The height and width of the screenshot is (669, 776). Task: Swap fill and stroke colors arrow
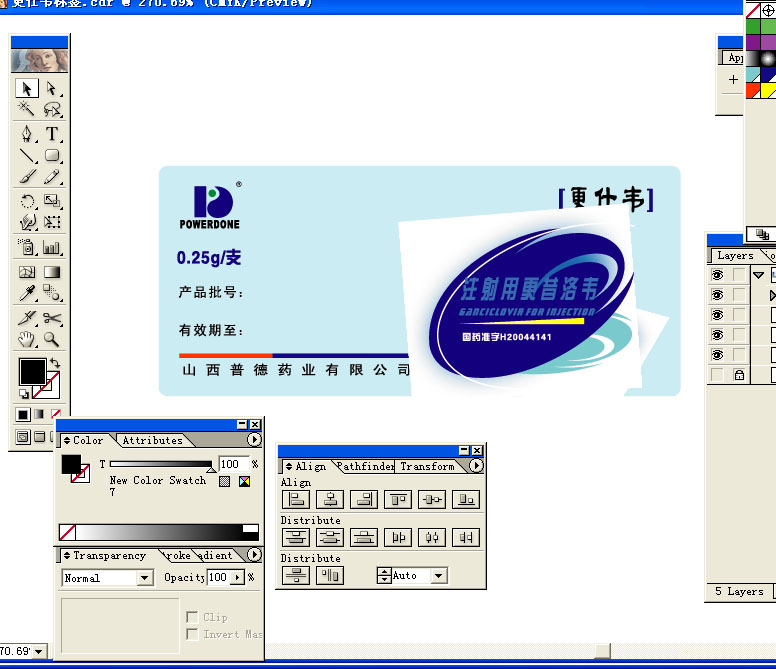tap(55, 363)
